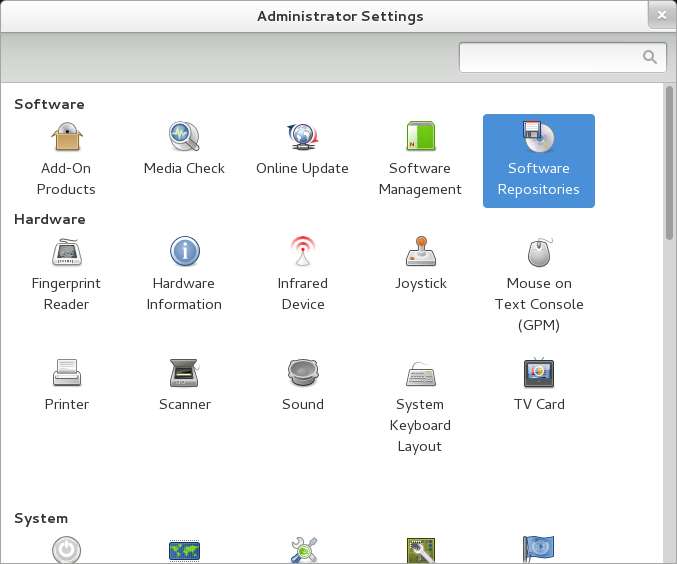Open Add-On Products module

pyautogui.click(x=66, y=160)
